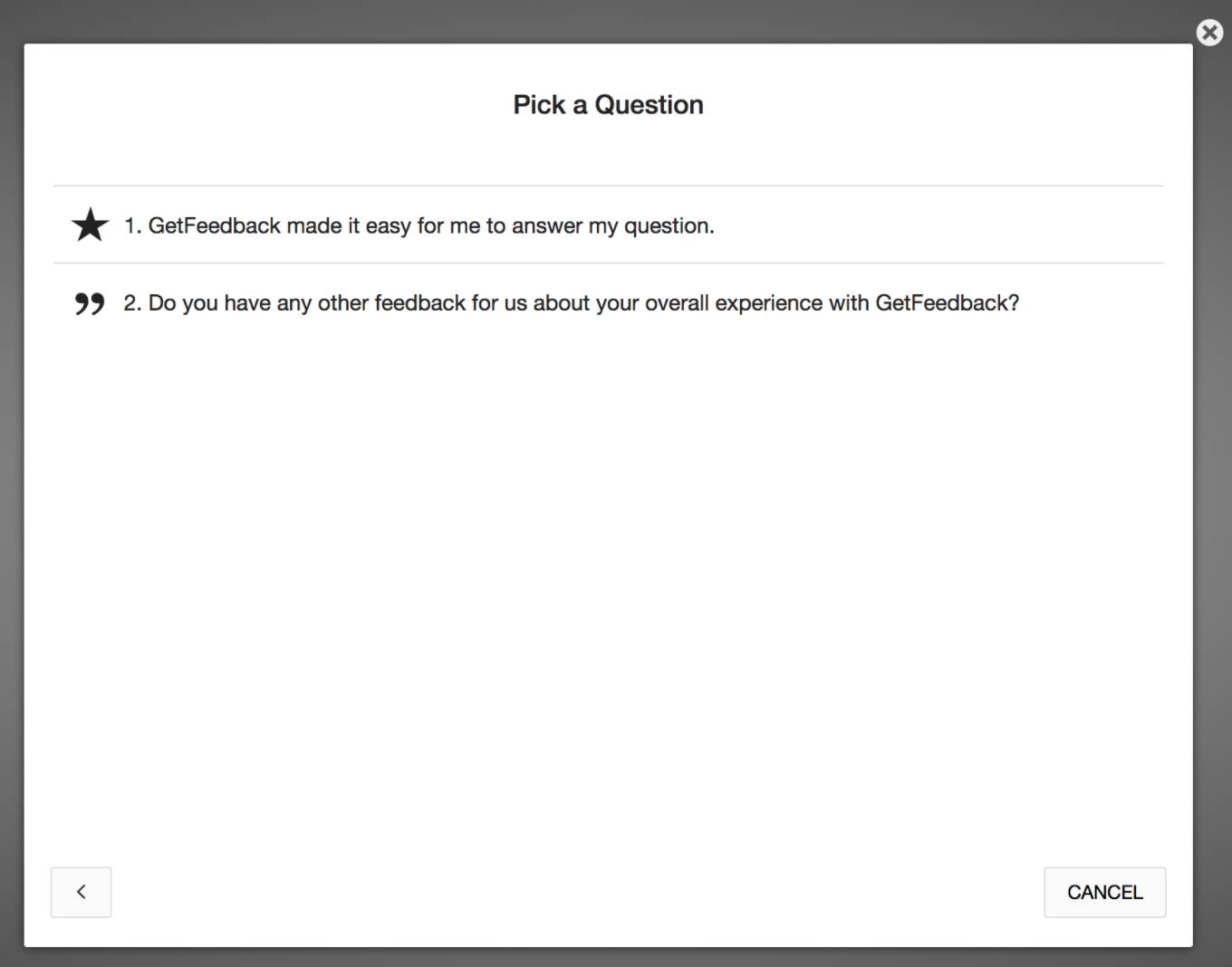Screen dimensions: 1232x967
Task: Close the dialog with the X icon
Action: [1209, 33]
